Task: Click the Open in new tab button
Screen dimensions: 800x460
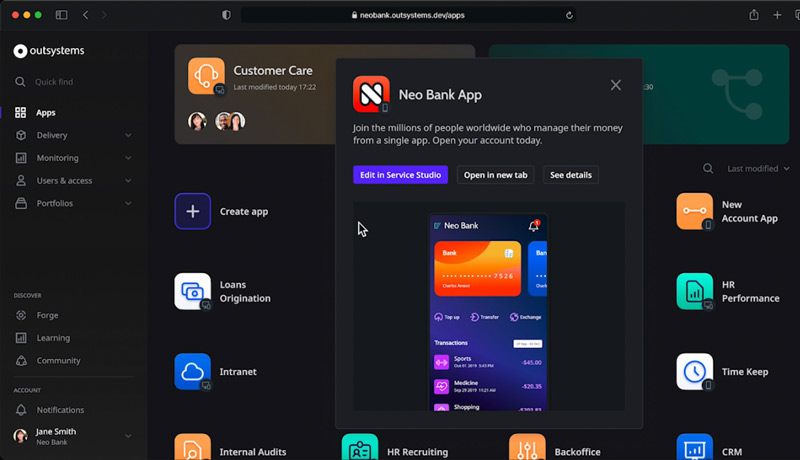Action: click(x=493, y=175)
